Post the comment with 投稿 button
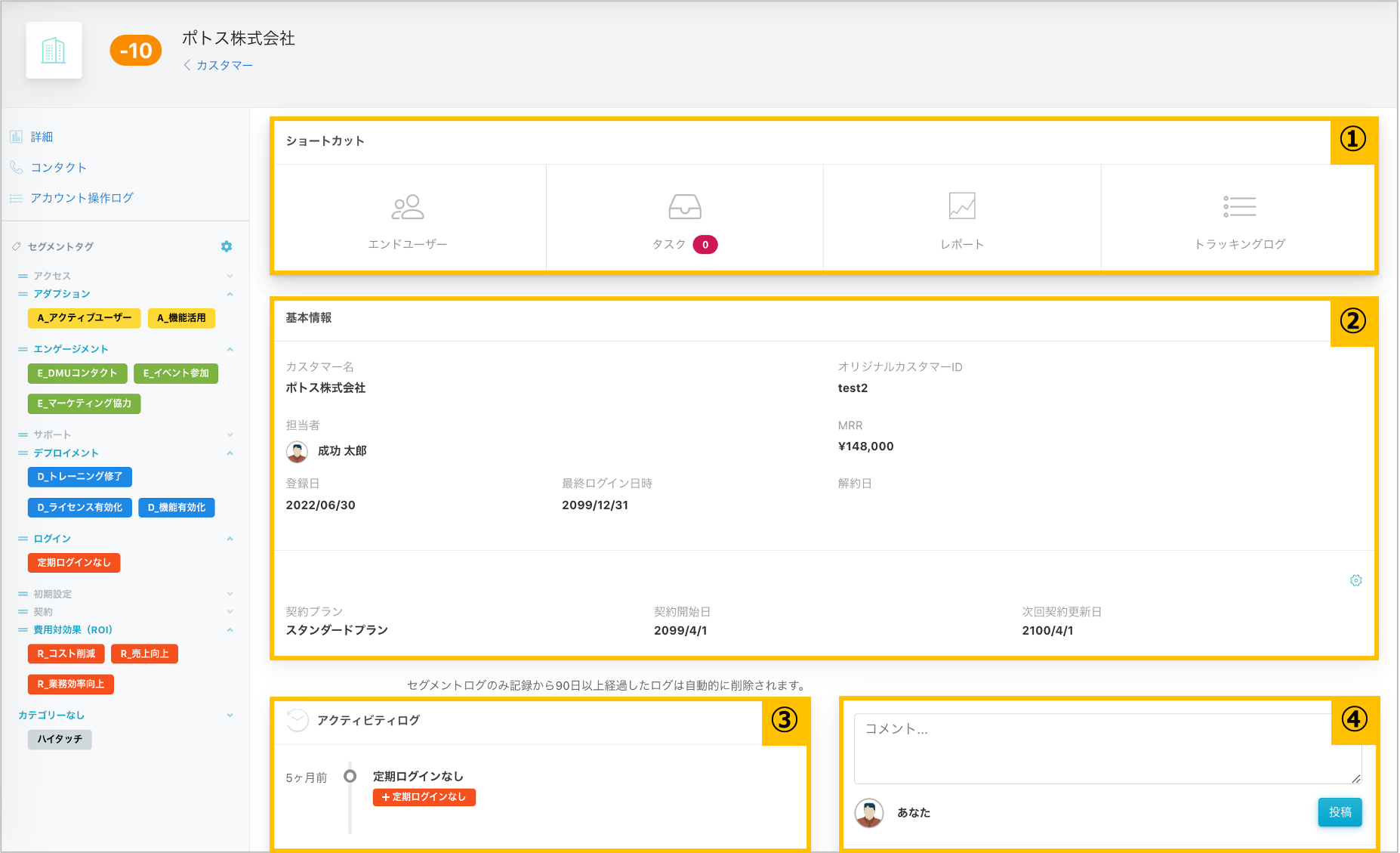The image size is (1400, 853). tap(1340, 812)
